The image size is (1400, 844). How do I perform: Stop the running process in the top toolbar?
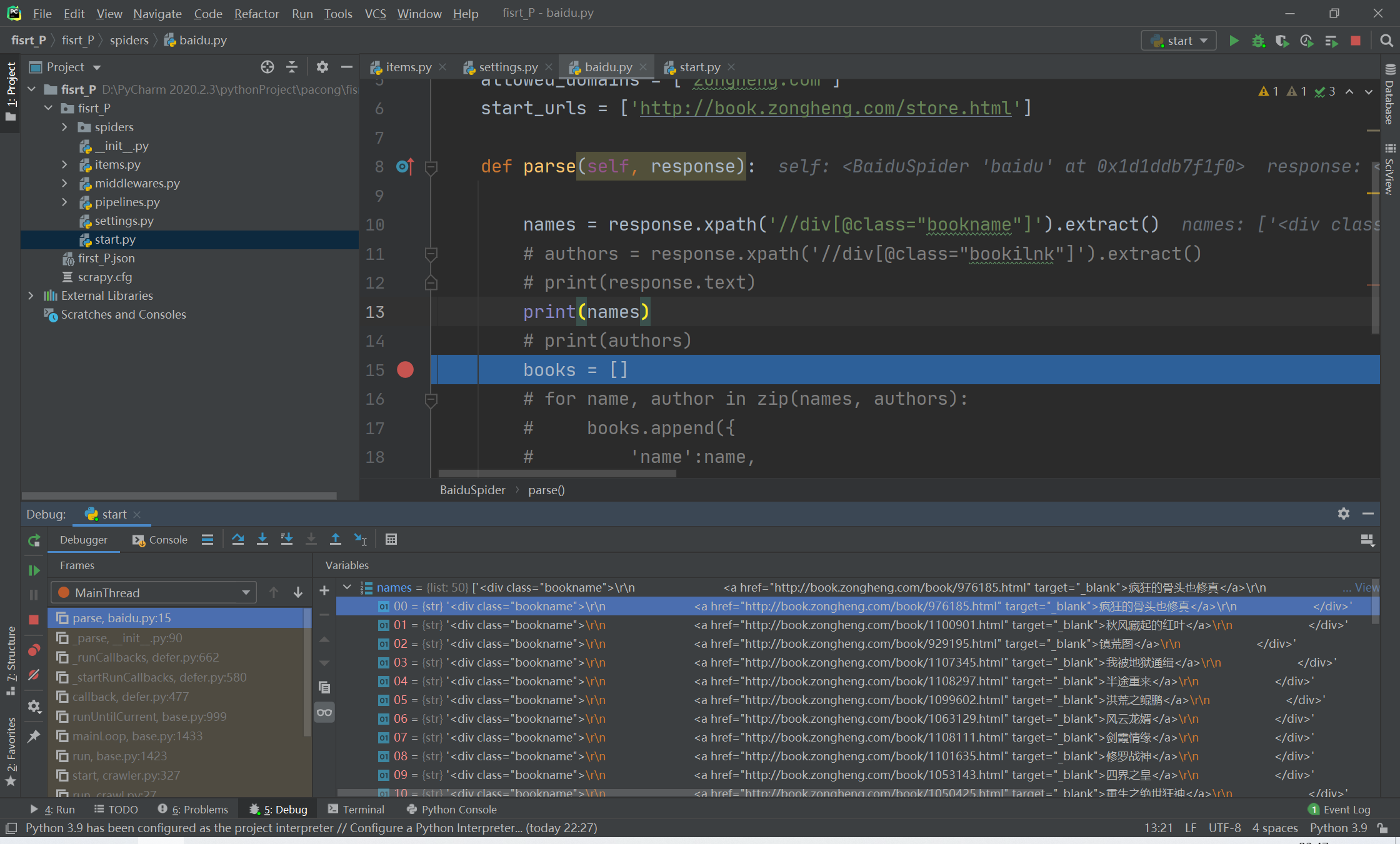coord(1355,41)
